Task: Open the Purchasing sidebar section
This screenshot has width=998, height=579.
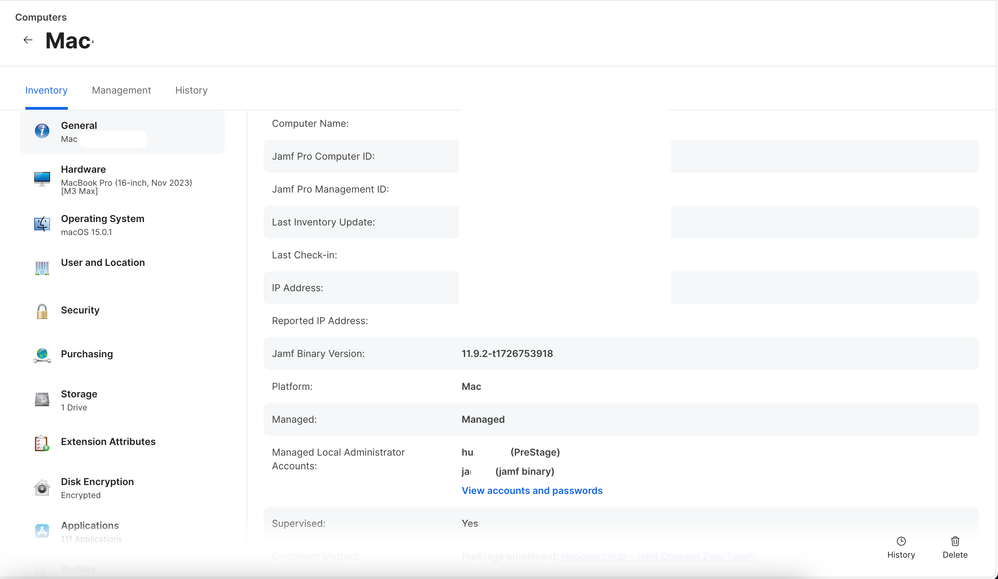Action: [x=122, y=354]
